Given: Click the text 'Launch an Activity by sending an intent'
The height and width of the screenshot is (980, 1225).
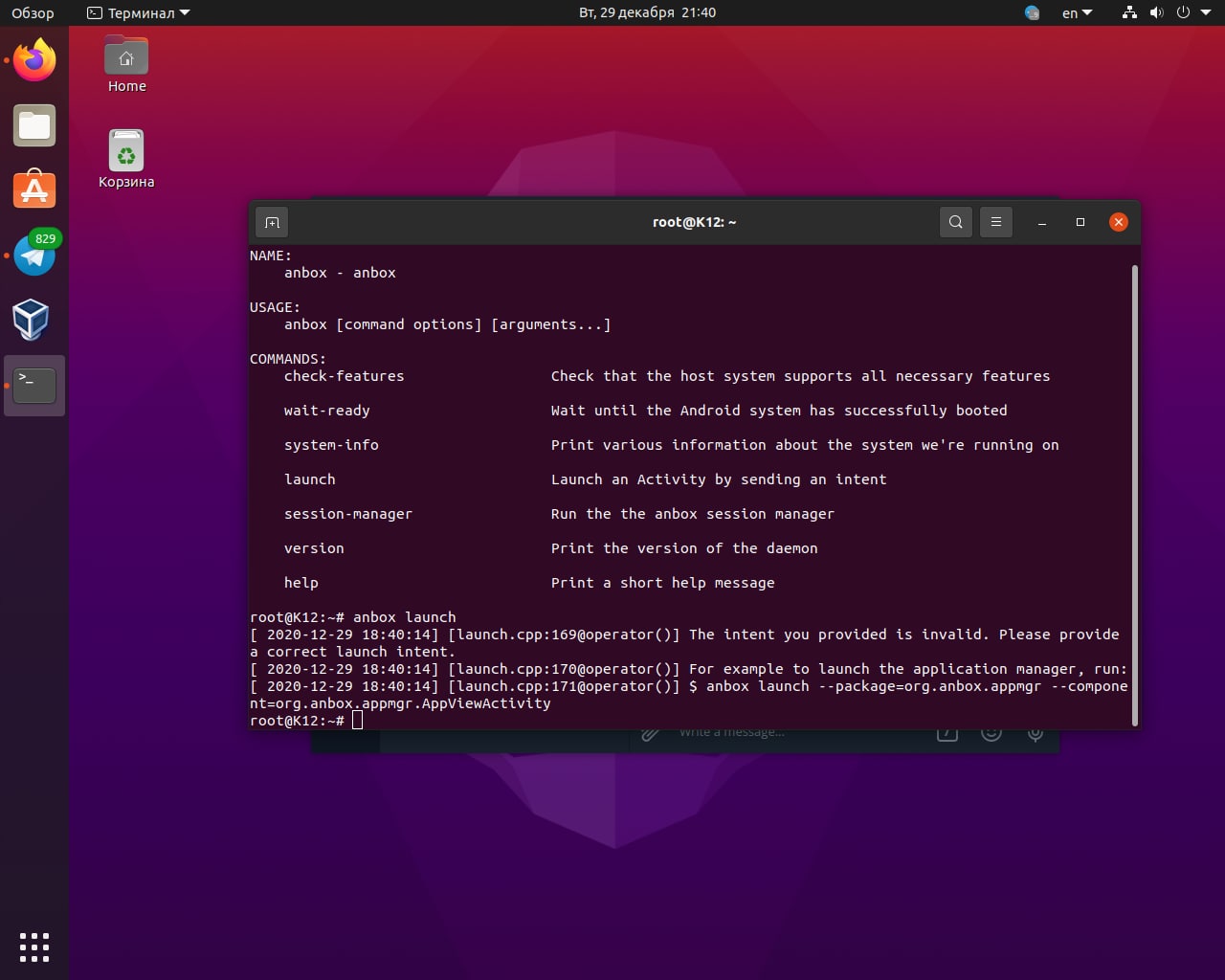Looking at the screenshot, I should pos(719,479).
